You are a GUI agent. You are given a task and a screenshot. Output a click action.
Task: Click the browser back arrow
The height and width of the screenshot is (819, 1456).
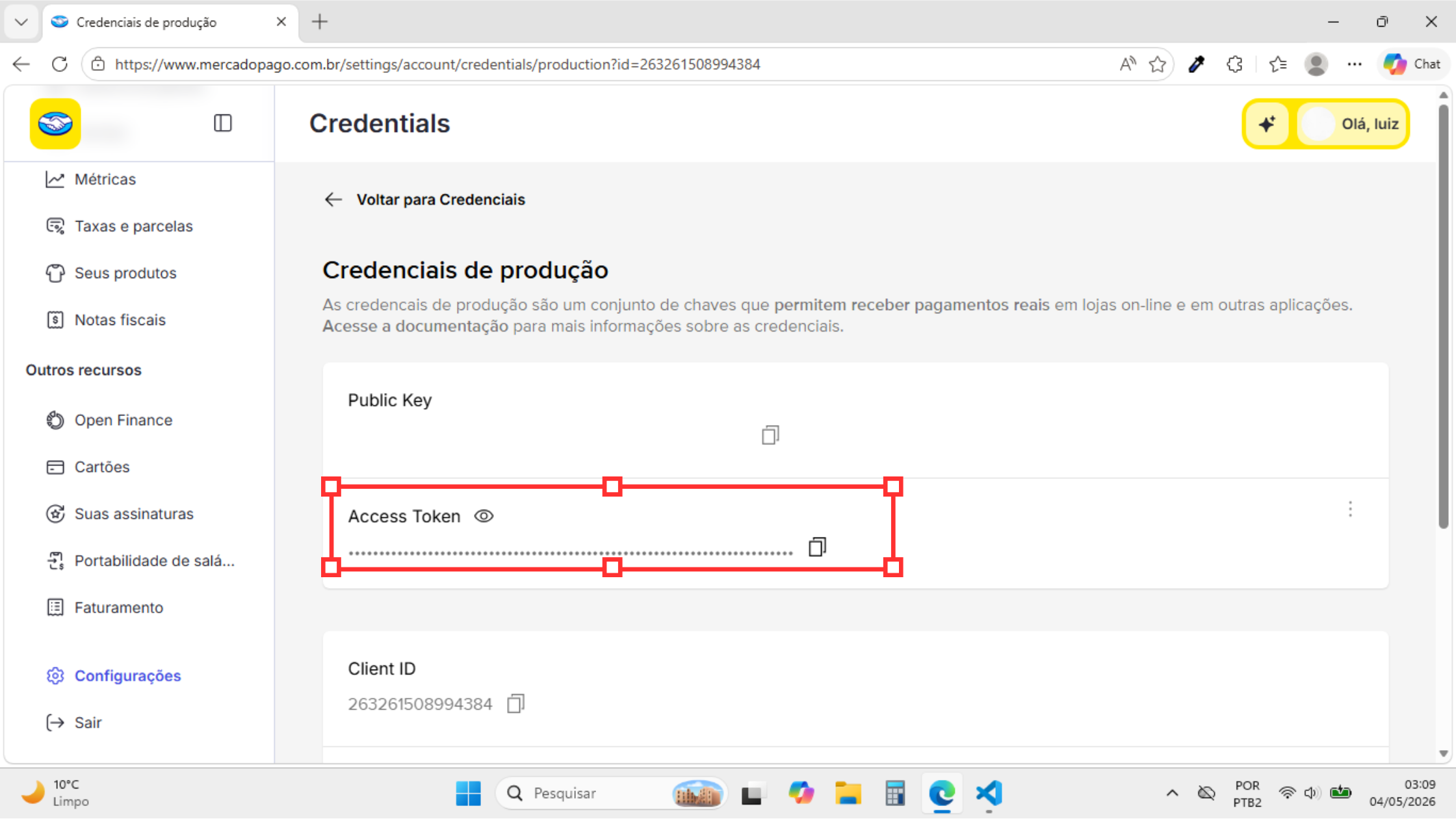click(21, 64)
